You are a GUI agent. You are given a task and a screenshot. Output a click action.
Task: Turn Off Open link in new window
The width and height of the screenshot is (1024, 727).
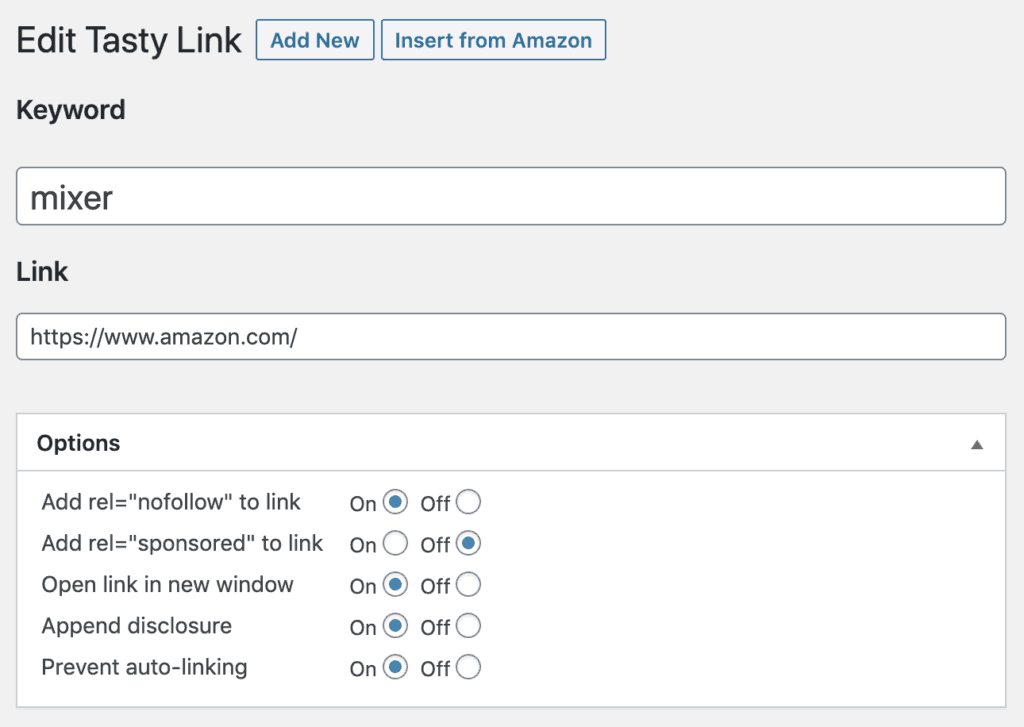pyautogui.click(x=468, y=584)
